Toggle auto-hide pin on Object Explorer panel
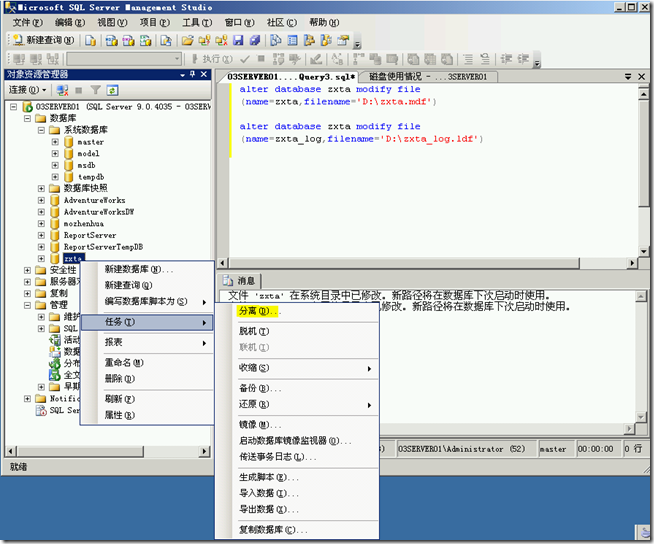The height and width of the screenshot is (544, 654). point(192,74)
